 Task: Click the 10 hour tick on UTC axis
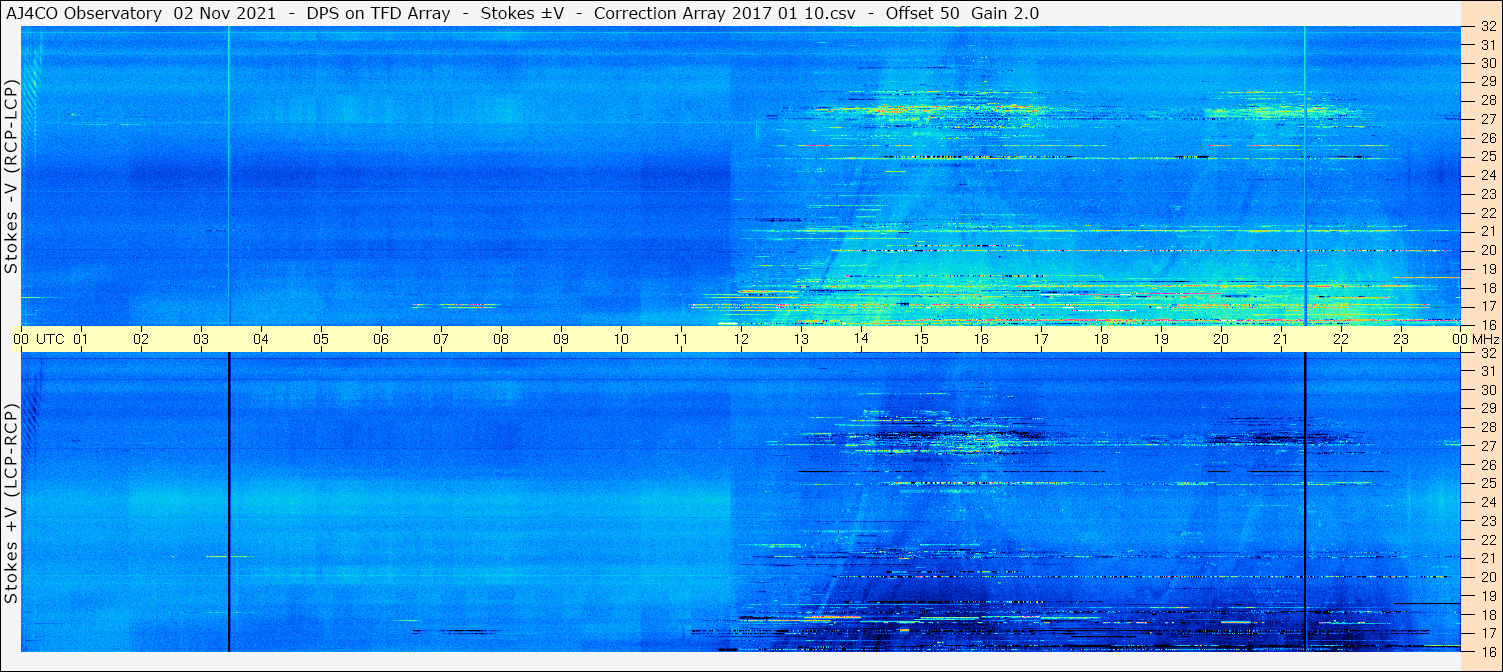point(621,339)
